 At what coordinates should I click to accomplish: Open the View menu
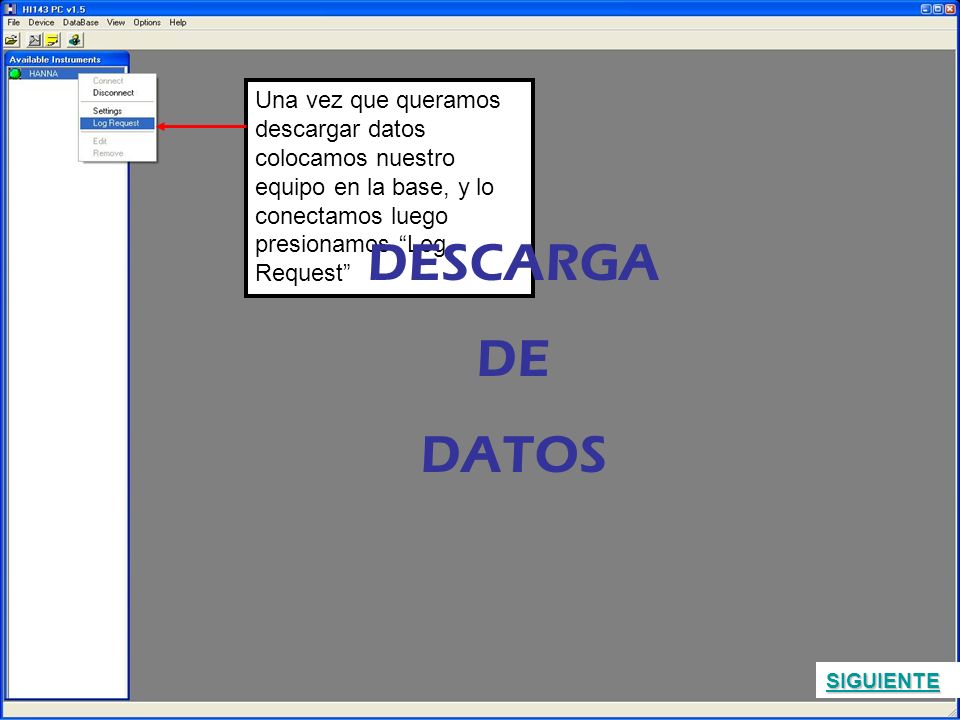click(x=116, y=22)
